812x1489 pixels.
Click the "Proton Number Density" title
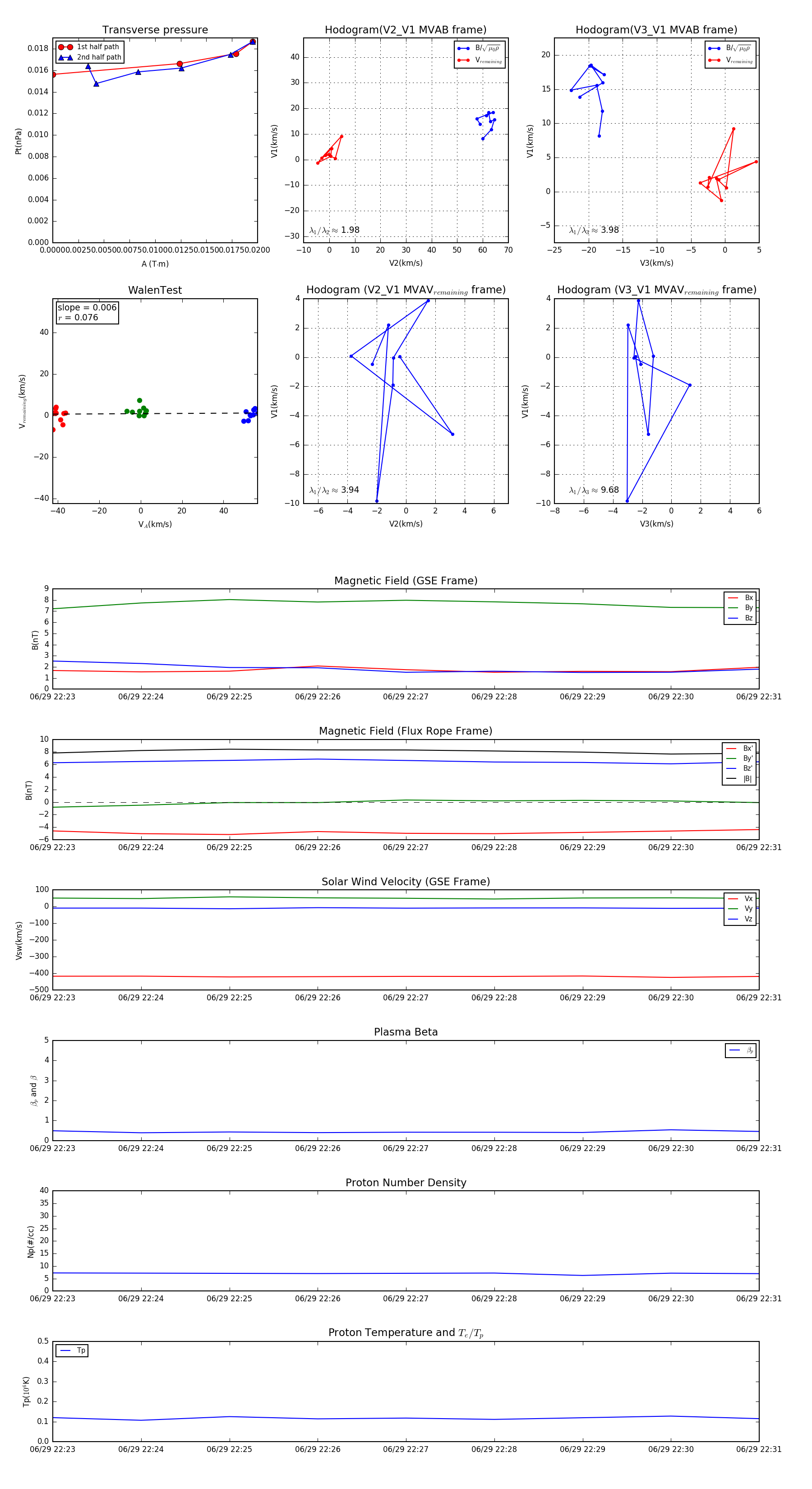[x=406, y=1183]
